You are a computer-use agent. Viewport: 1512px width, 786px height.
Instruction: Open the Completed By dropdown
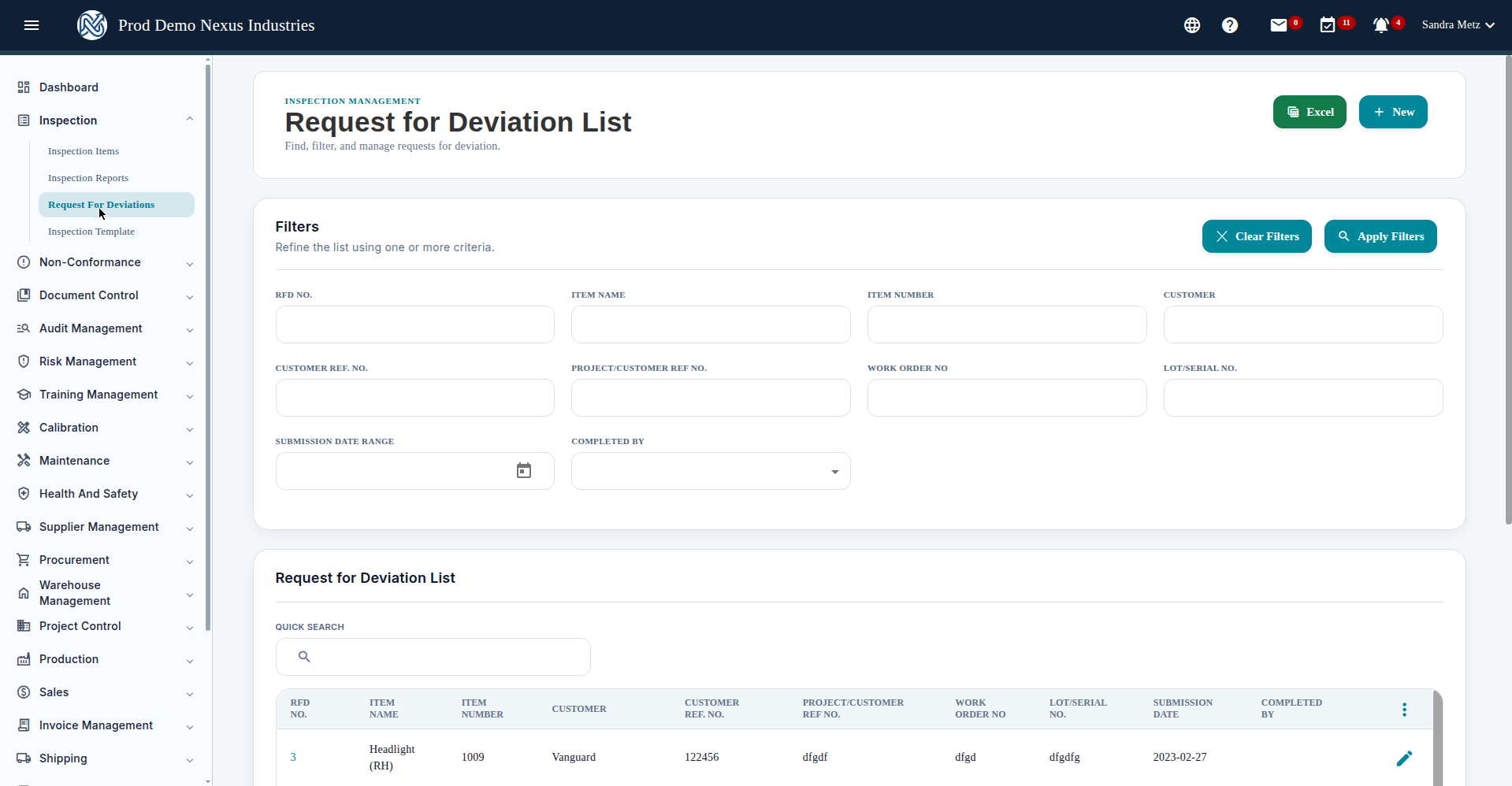(711, 471)
